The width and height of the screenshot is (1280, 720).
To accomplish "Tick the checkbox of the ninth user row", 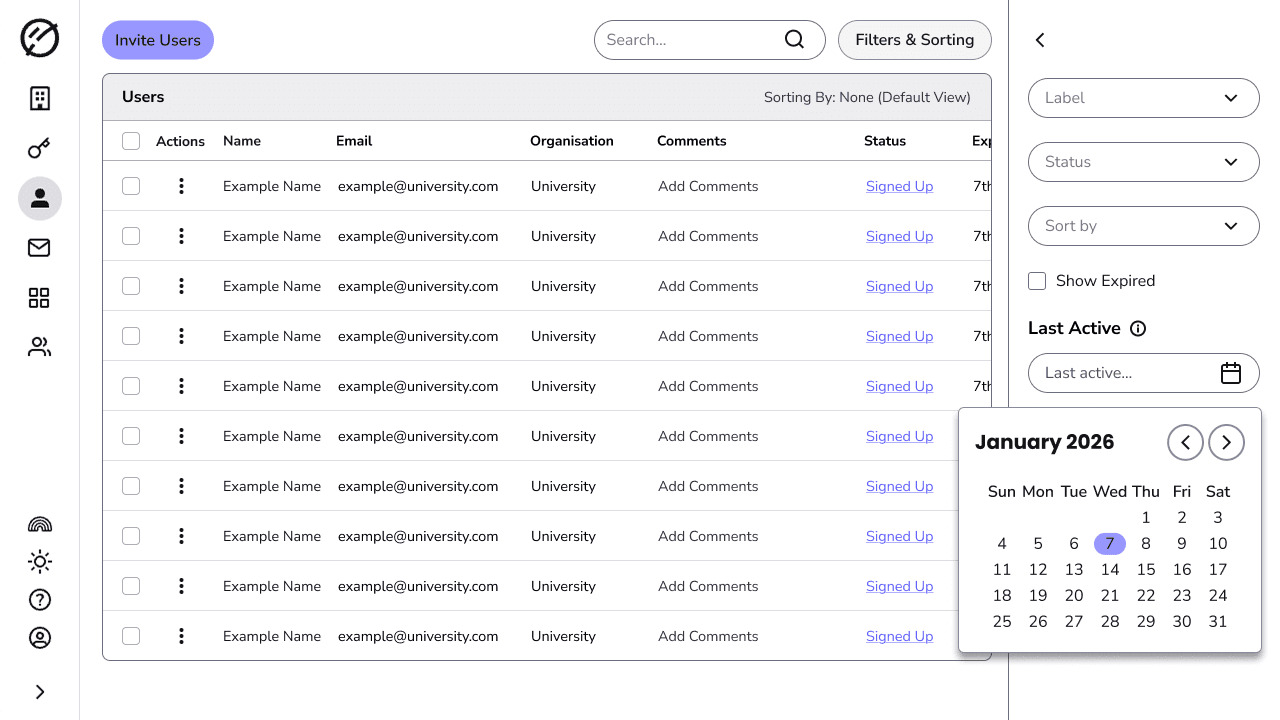I will pyautogui.click(x=131, y=586).
